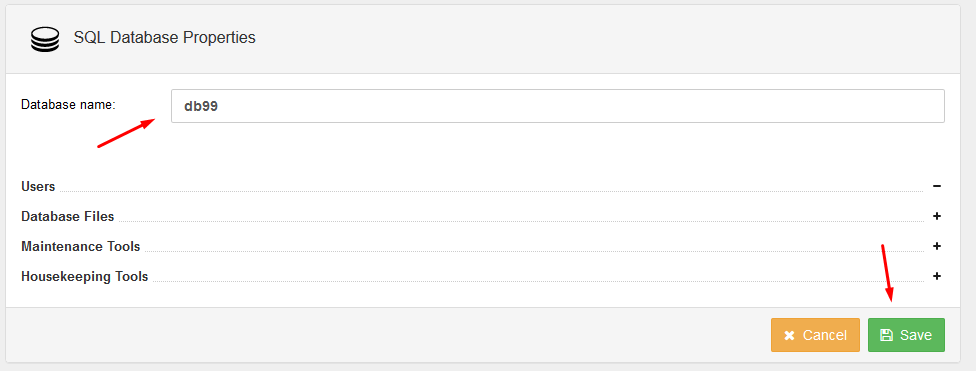
Task: Expand Housekeeping Tools using plus icon
Action: 937,276
